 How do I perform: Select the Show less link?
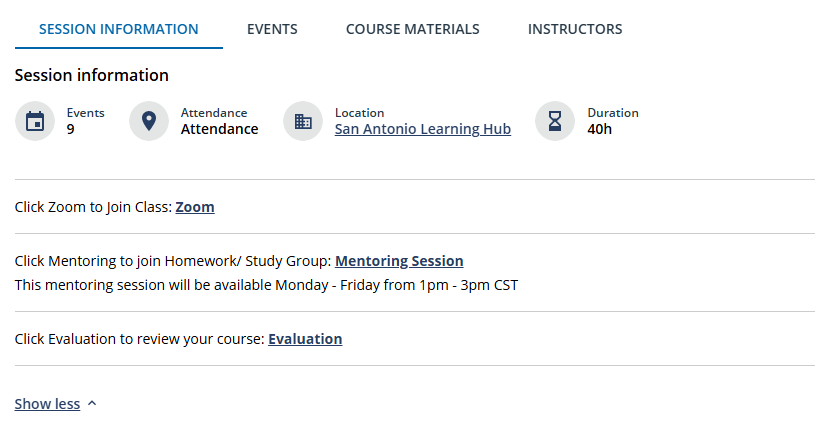[x=47, y=404]
